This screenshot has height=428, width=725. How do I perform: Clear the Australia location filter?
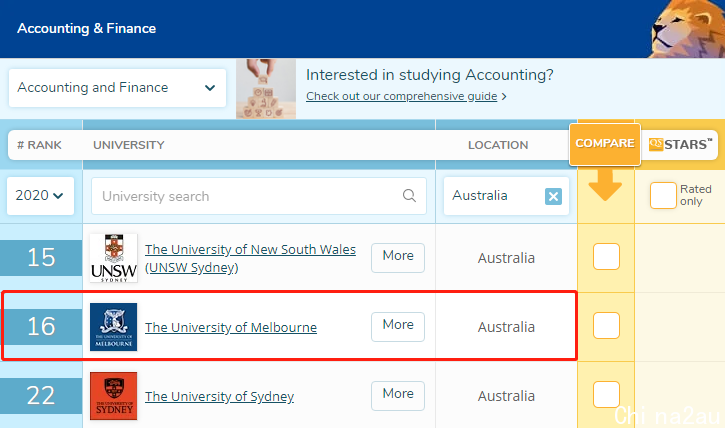pos(553,196)
